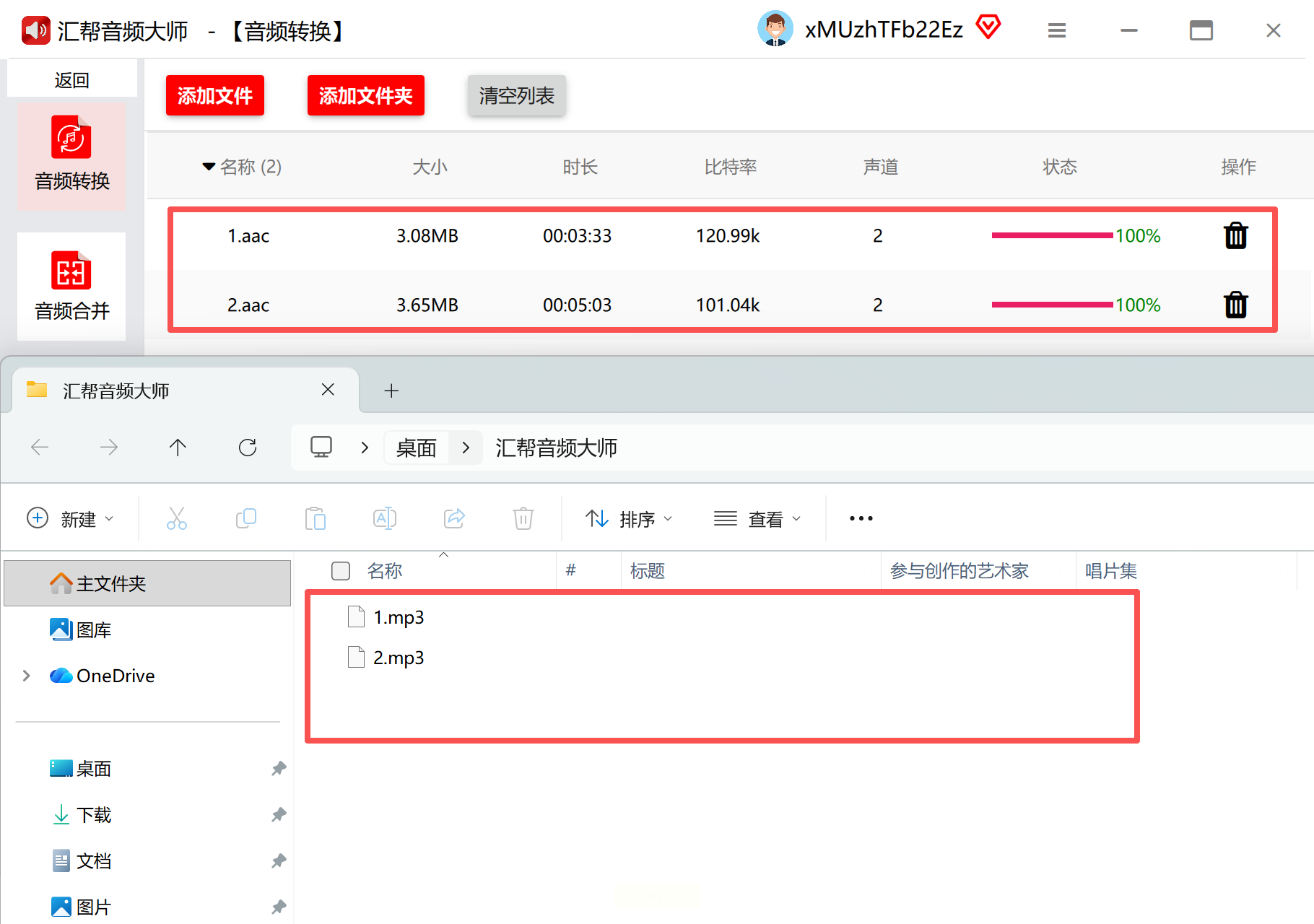Click the 清空列表 button

point(516,95)
